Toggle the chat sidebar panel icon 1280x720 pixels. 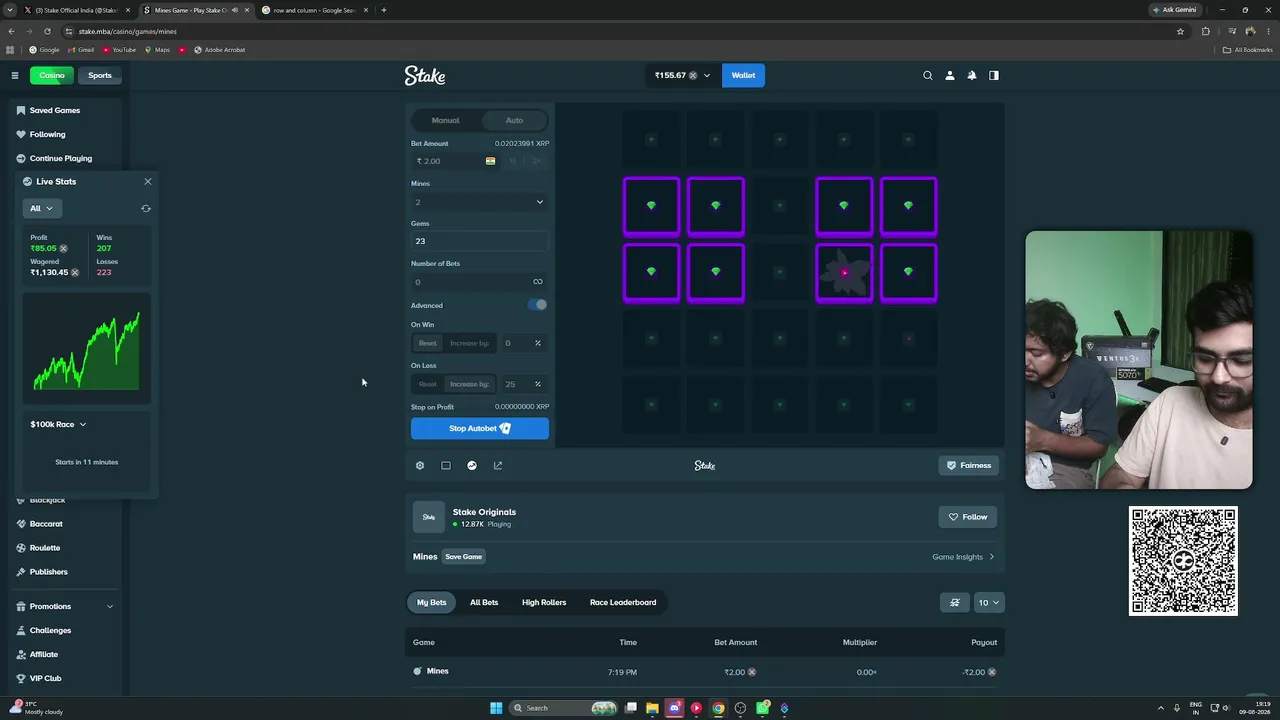(994, 75)
